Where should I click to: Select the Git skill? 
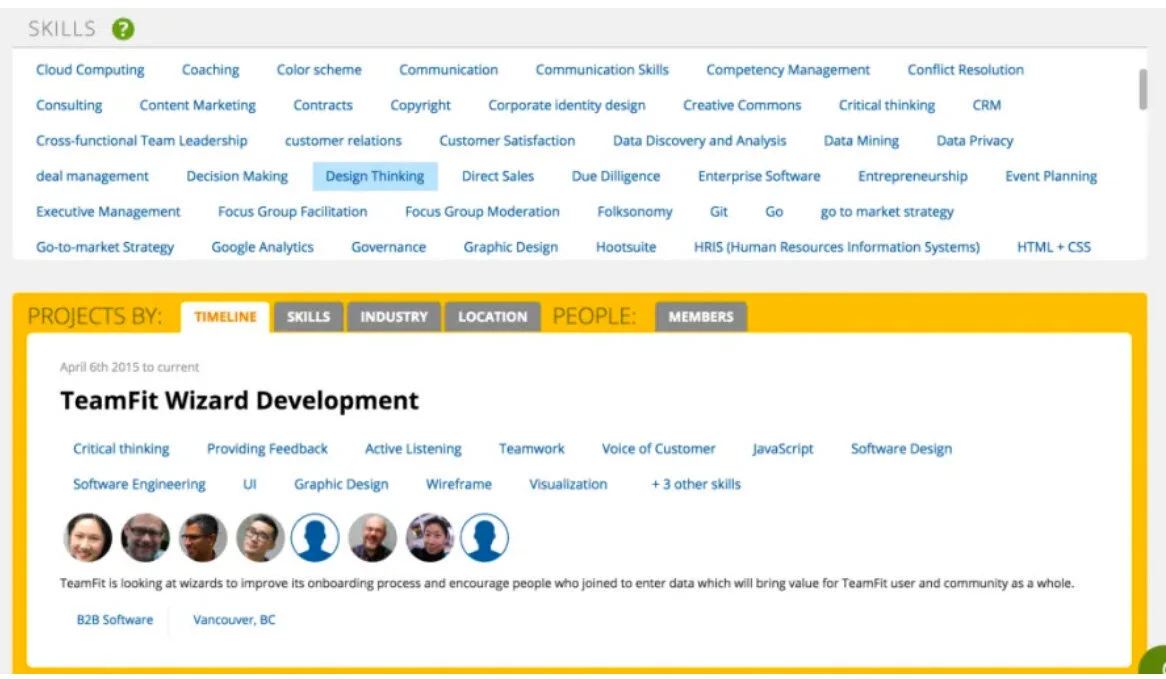(x=718, y=212)
